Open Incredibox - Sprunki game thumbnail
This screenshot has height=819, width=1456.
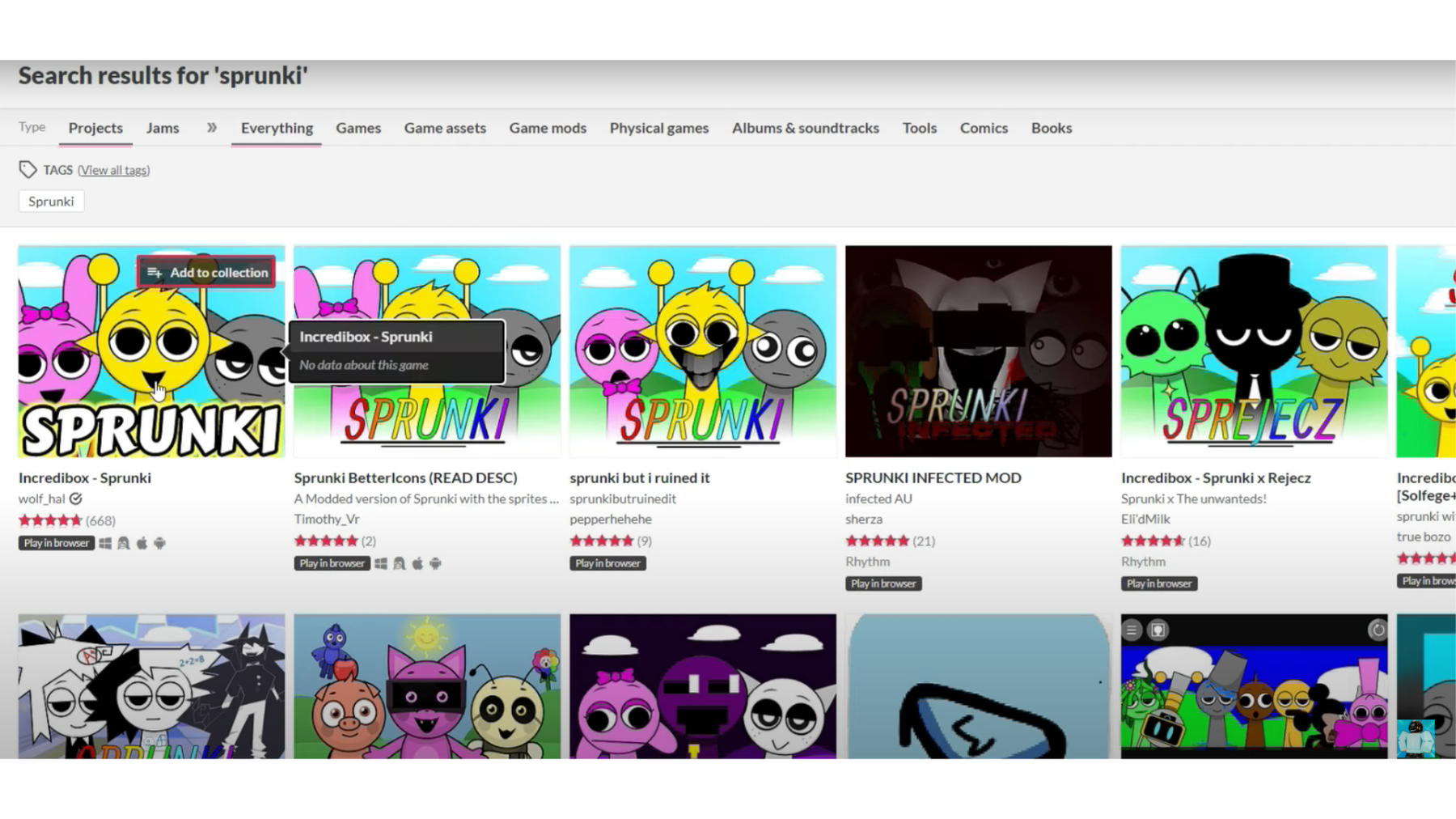[x=152, y=351]
